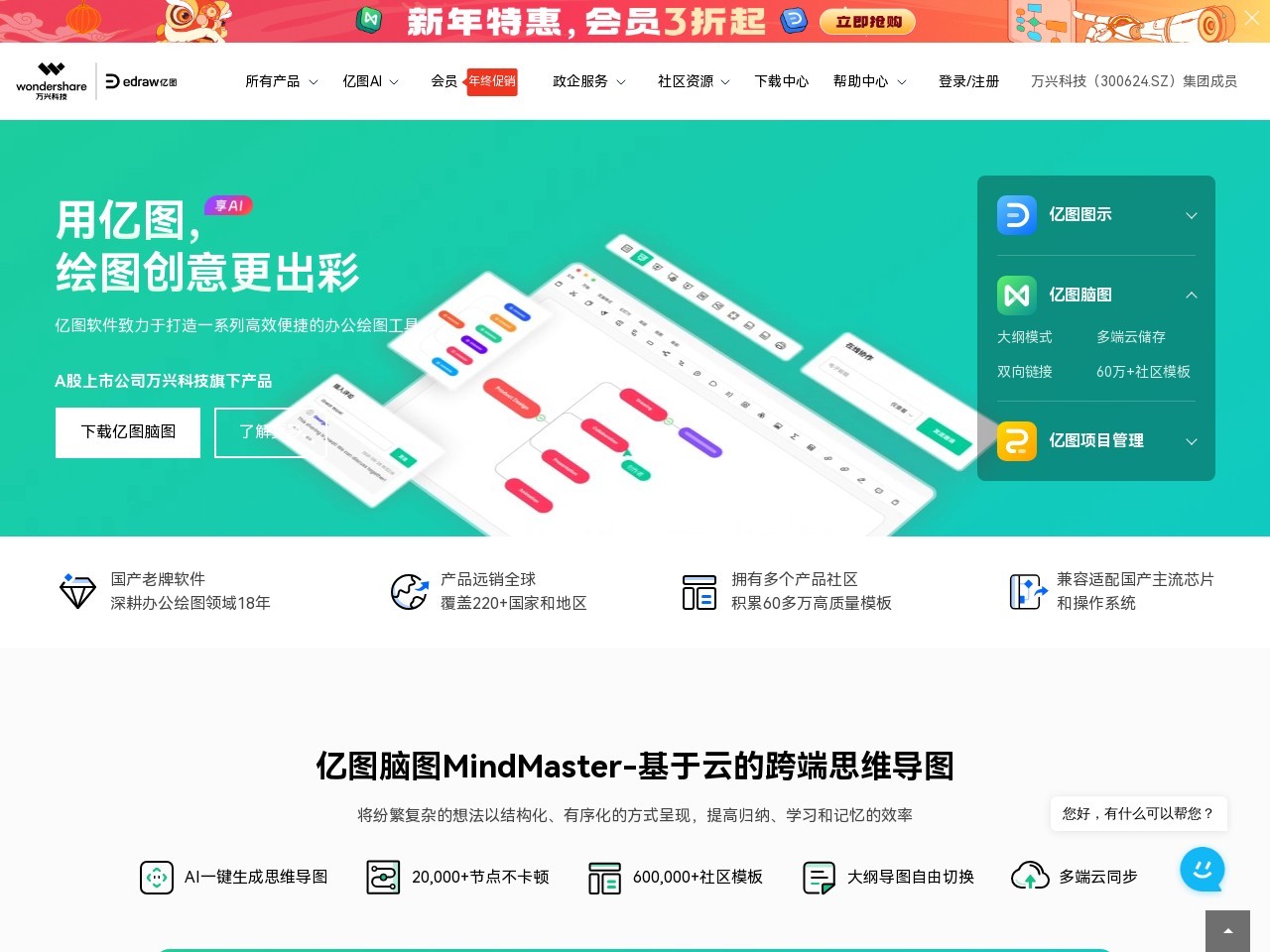Click the green 亿图脑图 app icon
The height and width of the screenshot is (952, 1270).
(x=1015, y=295)
